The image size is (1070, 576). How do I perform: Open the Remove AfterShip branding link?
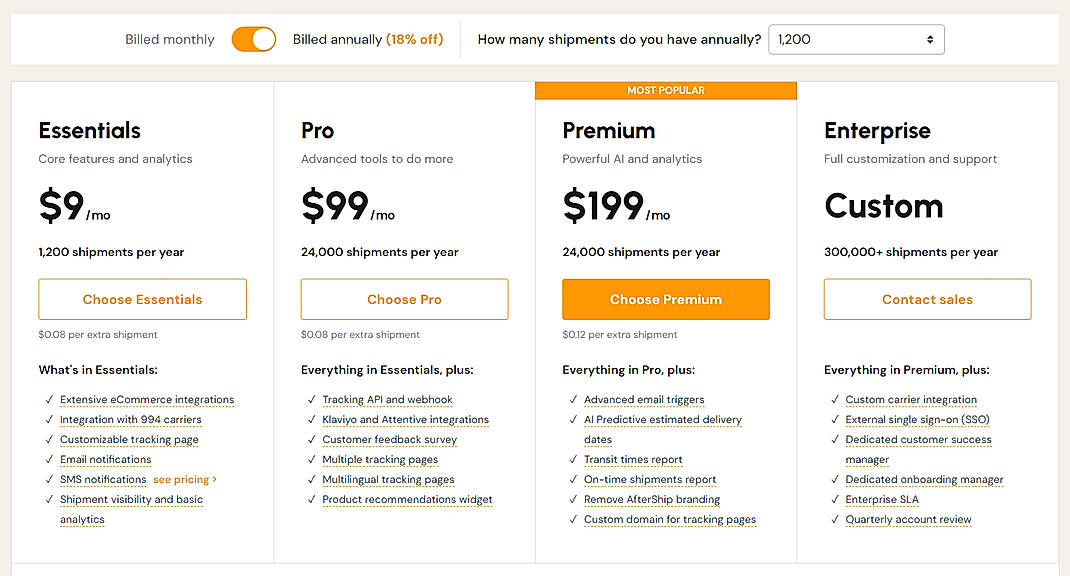point(651,499)
